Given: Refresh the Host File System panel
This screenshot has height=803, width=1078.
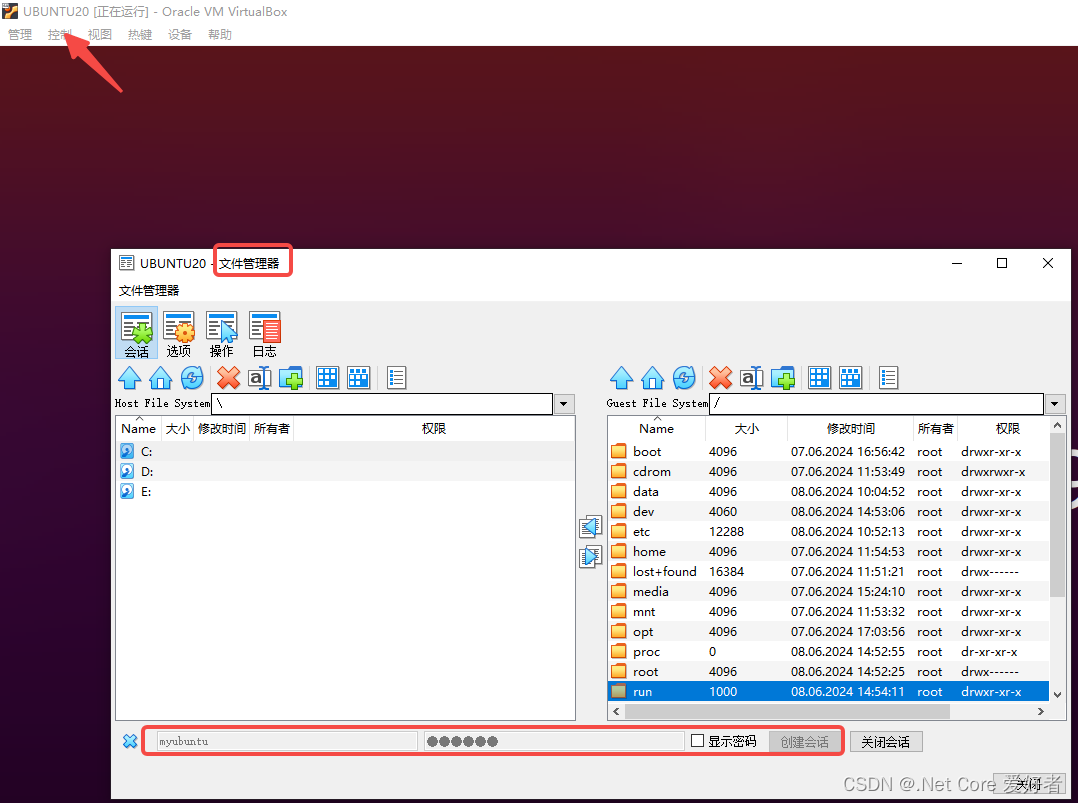Looking at the screenshot, I should [192, 377].
